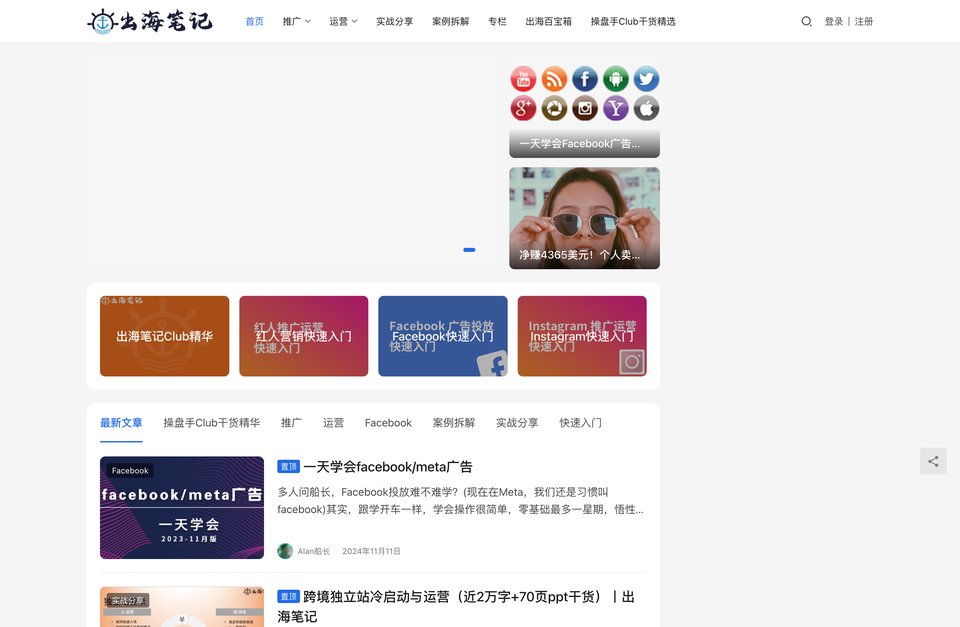
Task: Expand the 推广 navigation dropdown
Action: [296, 21]
